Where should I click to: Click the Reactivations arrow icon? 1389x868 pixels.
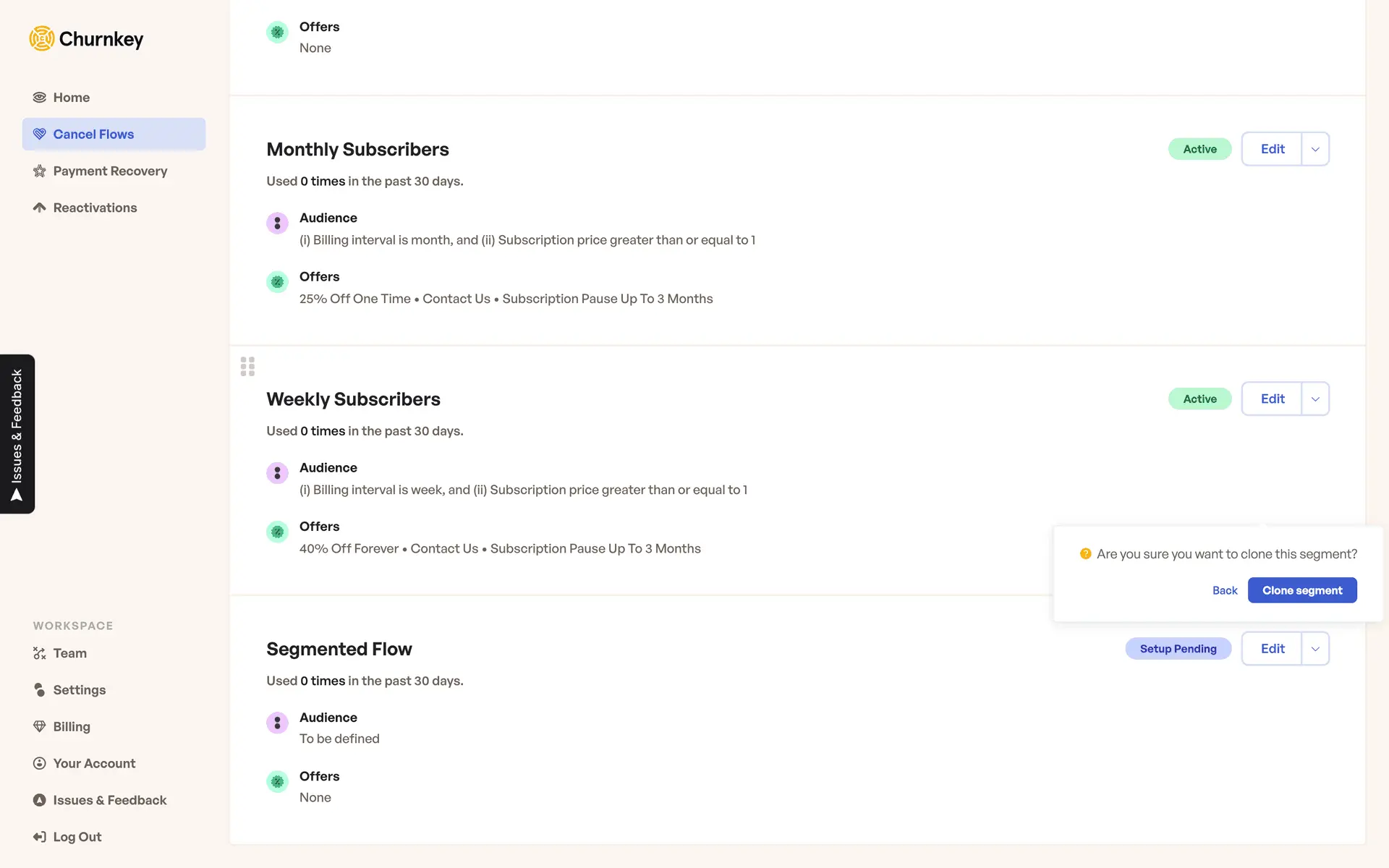pyautogui.click(x=39, y=208)
